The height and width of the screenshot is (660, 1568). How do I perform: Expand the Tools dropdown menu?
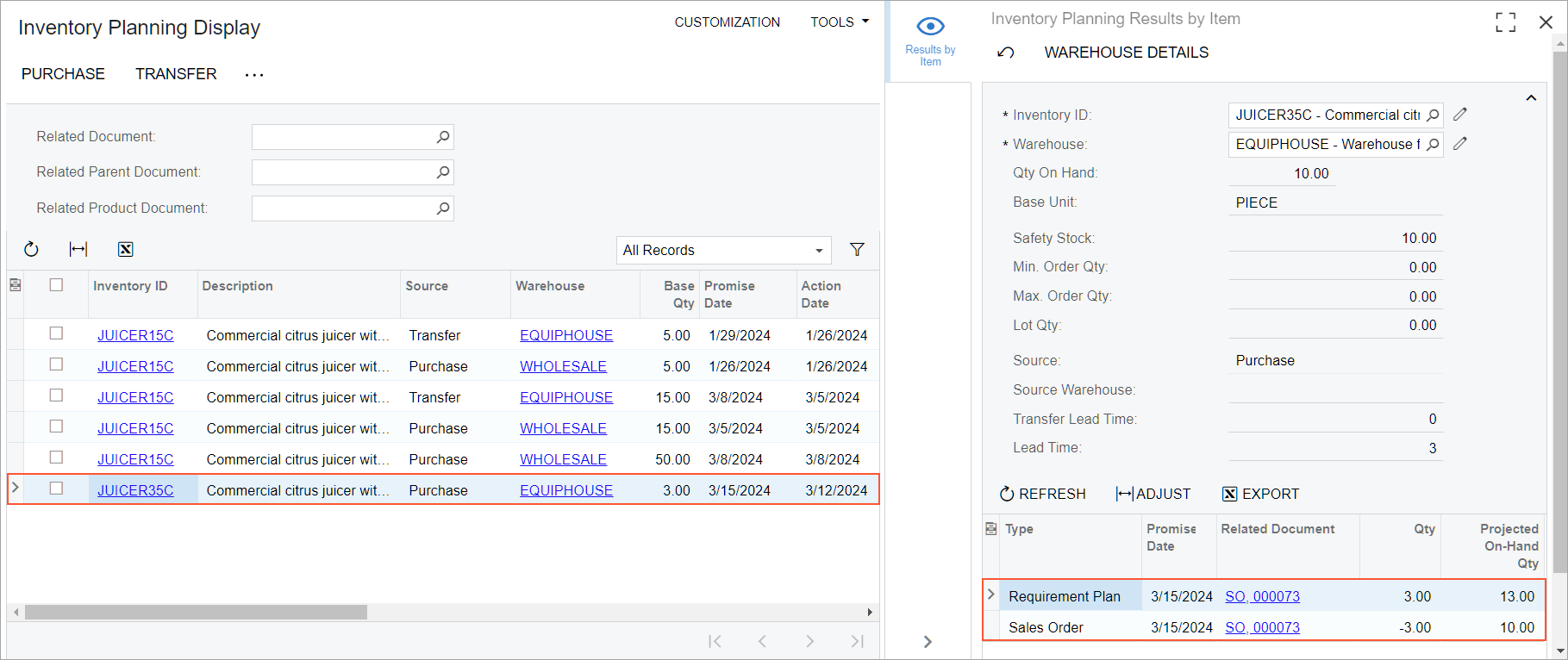point(839,22)
